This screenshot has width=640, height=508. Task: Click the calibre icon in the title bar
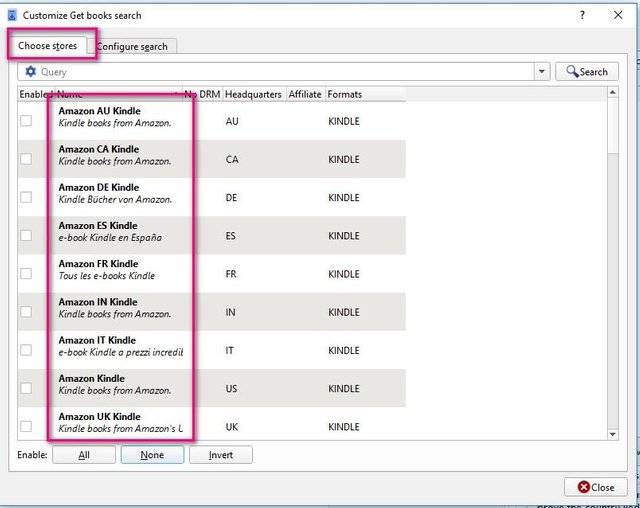[12, 16]
